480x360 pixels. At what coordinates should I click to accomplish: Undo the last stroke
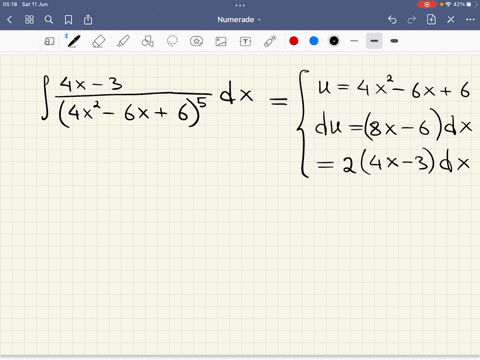pos(392,20)
